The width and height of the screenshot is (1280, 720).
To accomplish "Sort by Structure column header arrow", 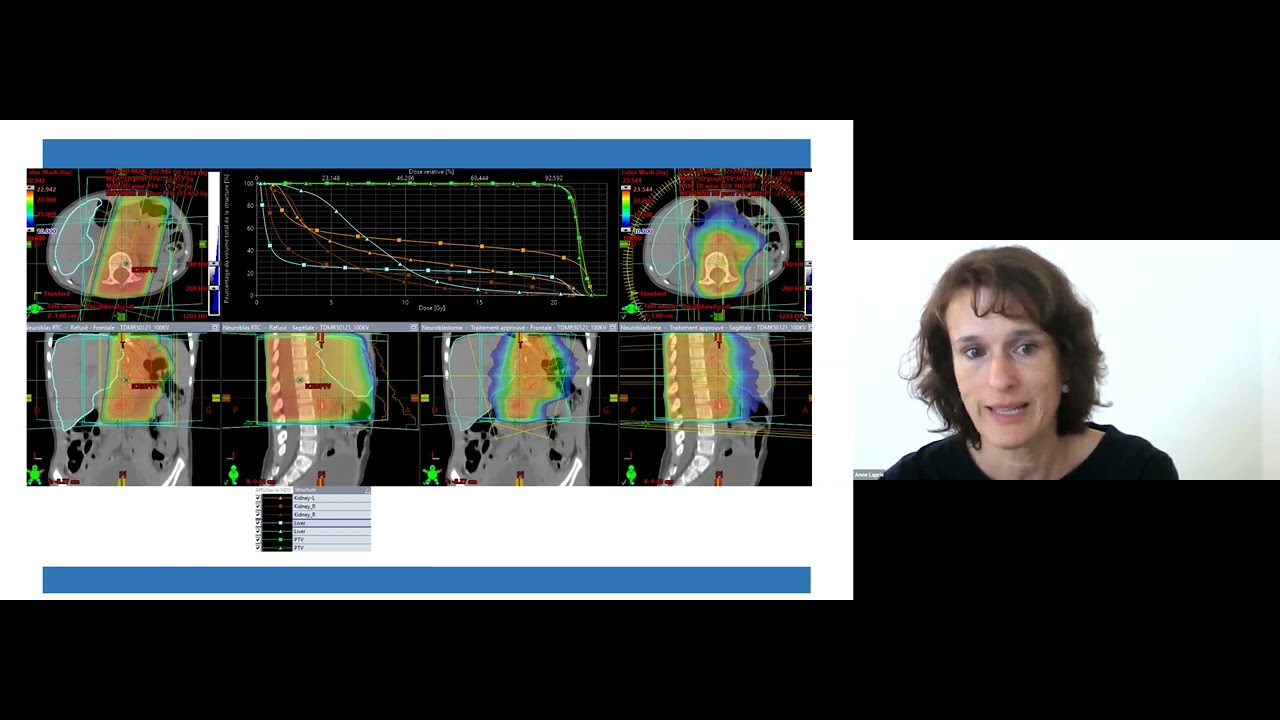I will tap(368, 491).
